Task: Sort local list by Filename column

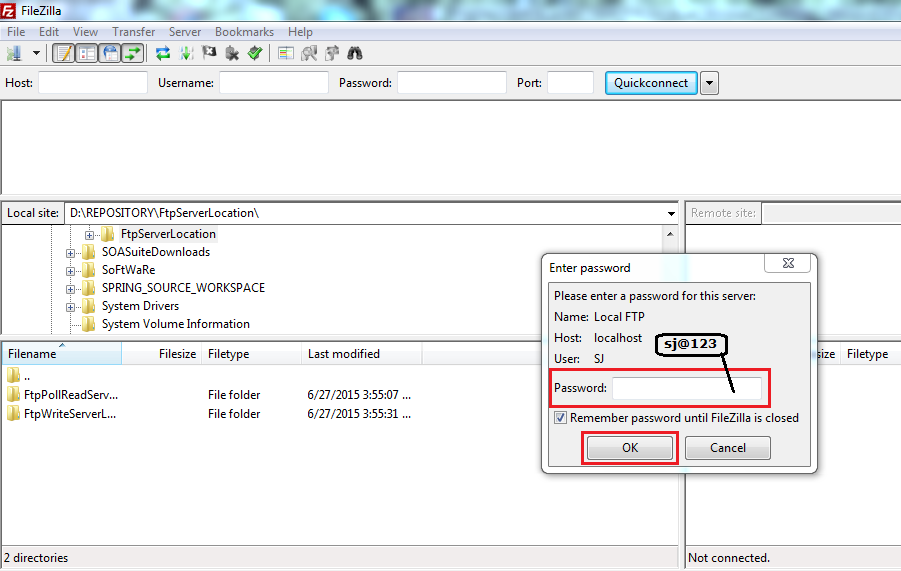Action: coord(61,354)
